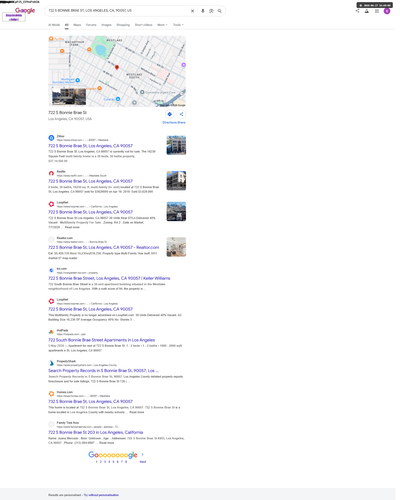
Task: Open the Tools dropdown
Action: click(x=178, y=25)
